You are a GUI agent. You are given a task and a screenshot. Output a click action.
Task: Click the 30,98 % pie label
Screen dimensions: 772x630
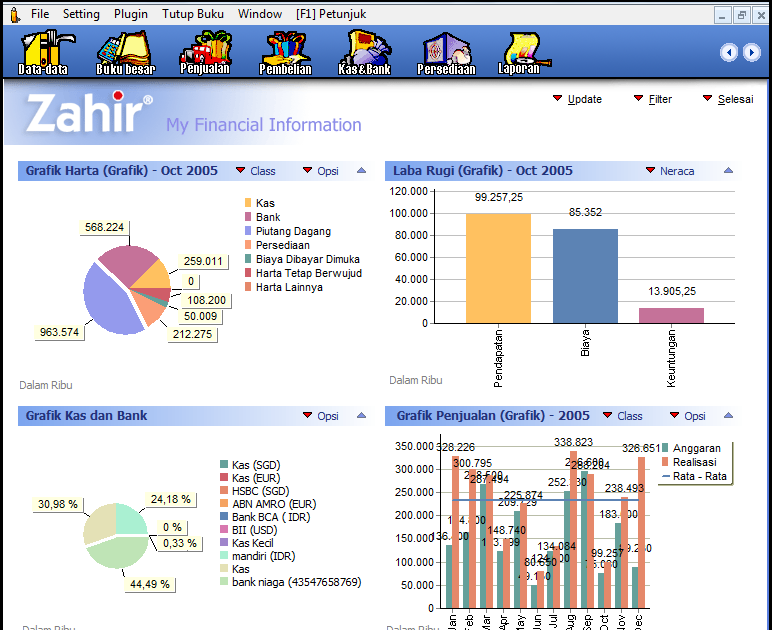[58, 504]
